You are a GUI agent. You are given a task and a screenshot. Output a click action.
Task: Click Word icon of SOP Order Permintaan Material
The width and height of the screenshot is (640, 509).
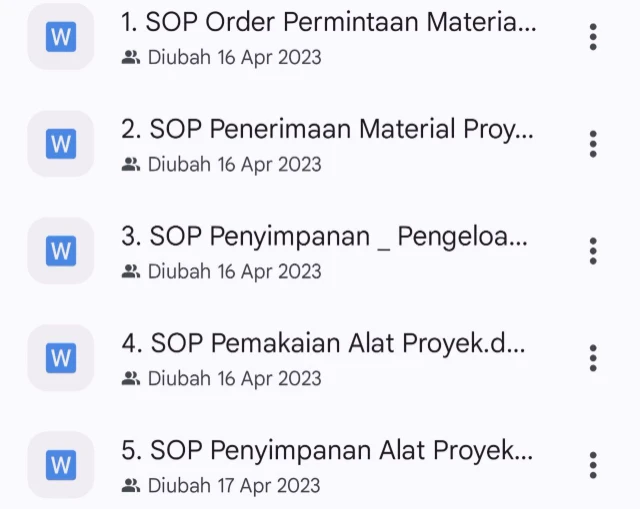(x=61, y=37)
